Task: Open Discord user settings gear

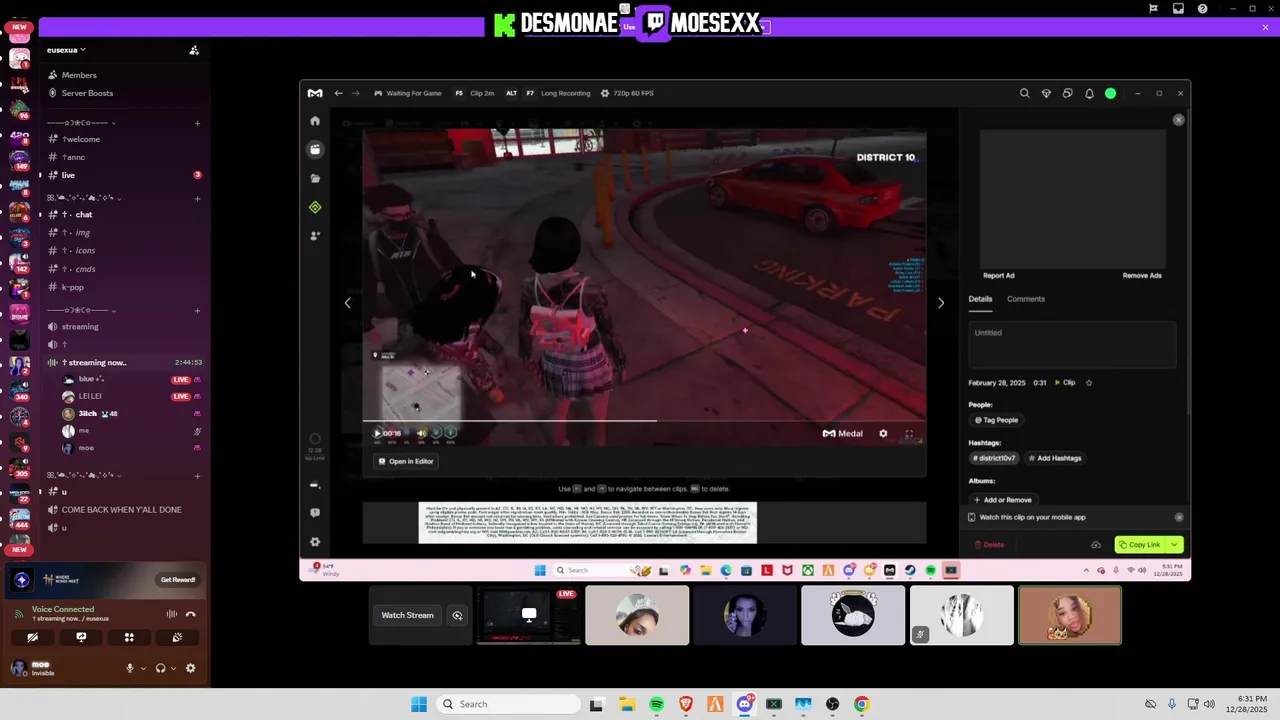Action: [x=190, y=668]
